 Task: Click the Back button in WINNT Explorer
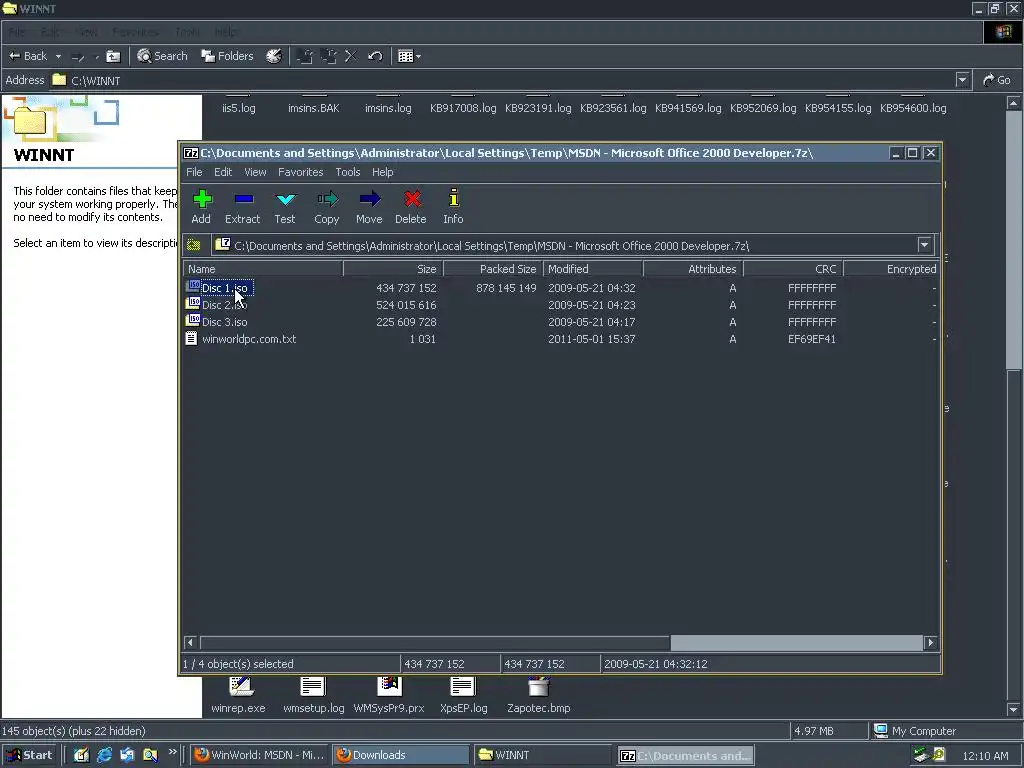click(x=28, y=56)
